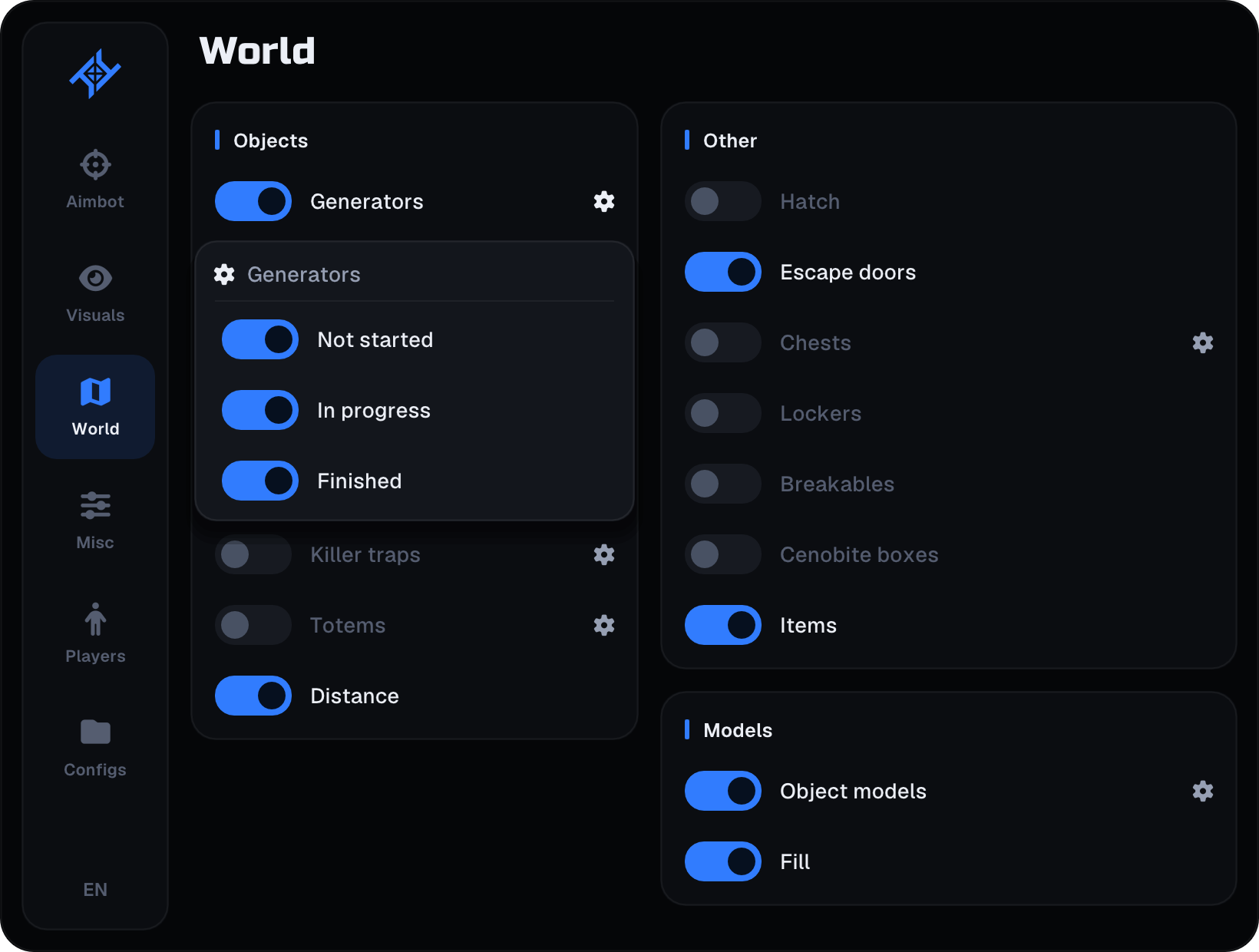Open Misc sliders section
Image resolution: width=1259 pixels, height=952 pixels.
95,521
